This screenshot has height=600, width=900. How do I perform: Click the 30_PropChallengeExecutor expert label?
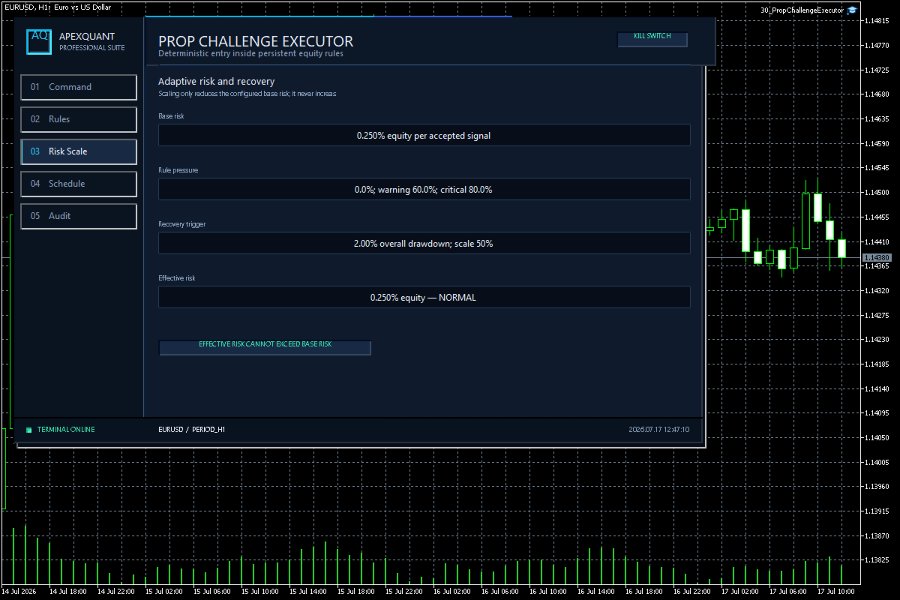coord(802,10)
